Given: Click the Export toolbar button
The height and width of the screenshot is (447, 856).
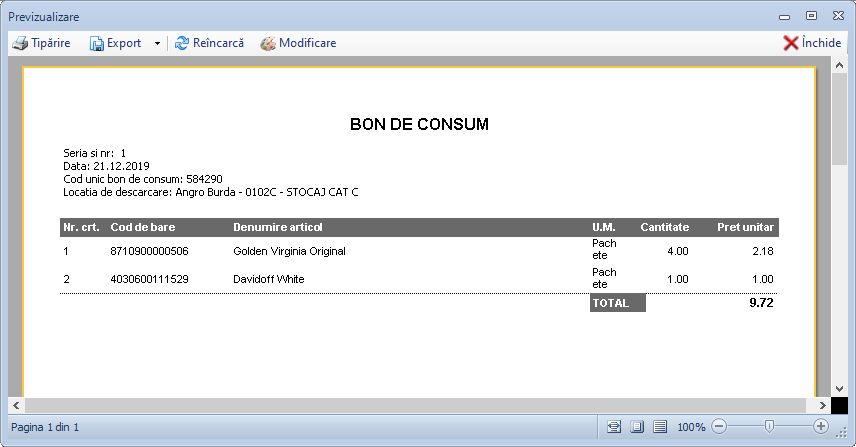Looking at the screenshot, I should (x=115, y=44).
